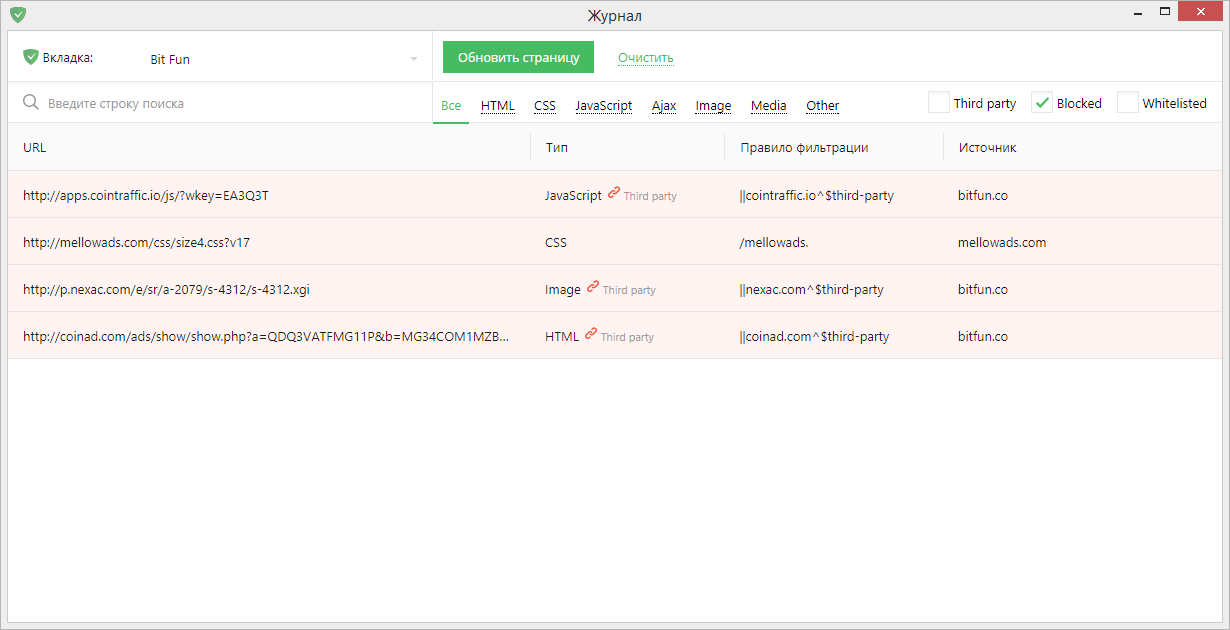
Task: Click third-party link icon in cointraffic row
Action: coord(614,193)
